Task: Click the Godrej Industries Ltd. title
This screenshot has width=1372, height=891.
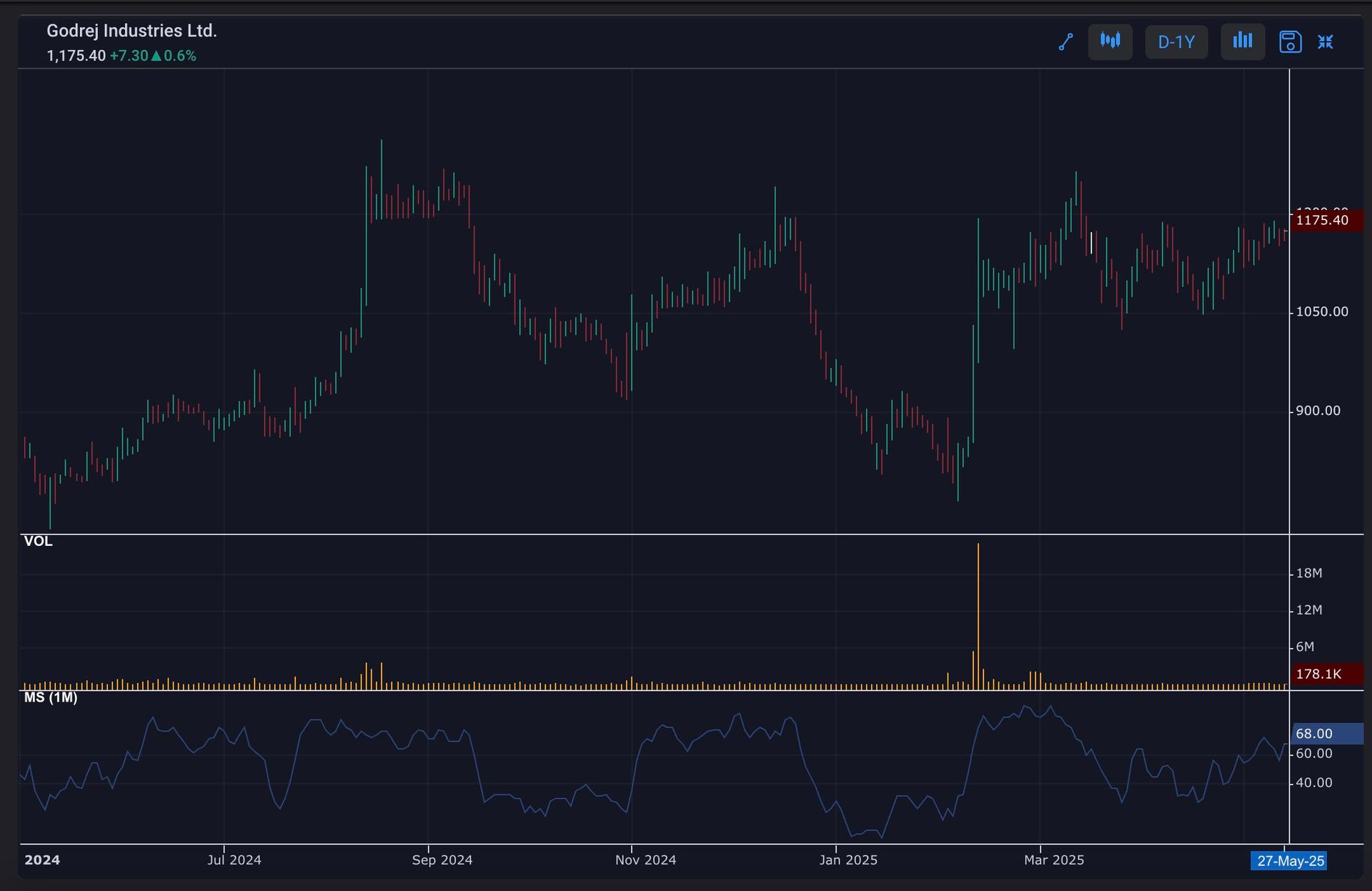Action: click(x=131, y=31)
